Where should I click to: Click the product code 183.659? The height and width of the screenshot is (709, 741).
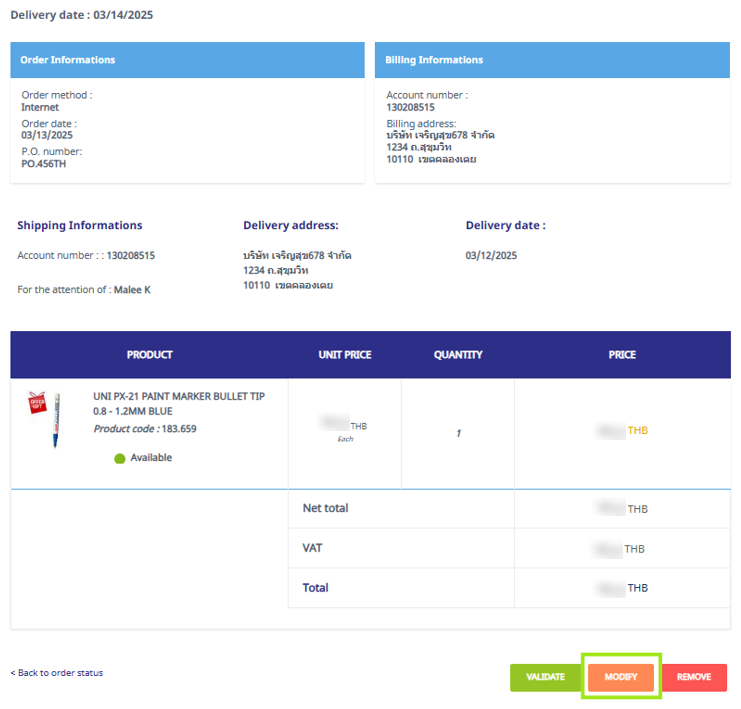point(178,429)
